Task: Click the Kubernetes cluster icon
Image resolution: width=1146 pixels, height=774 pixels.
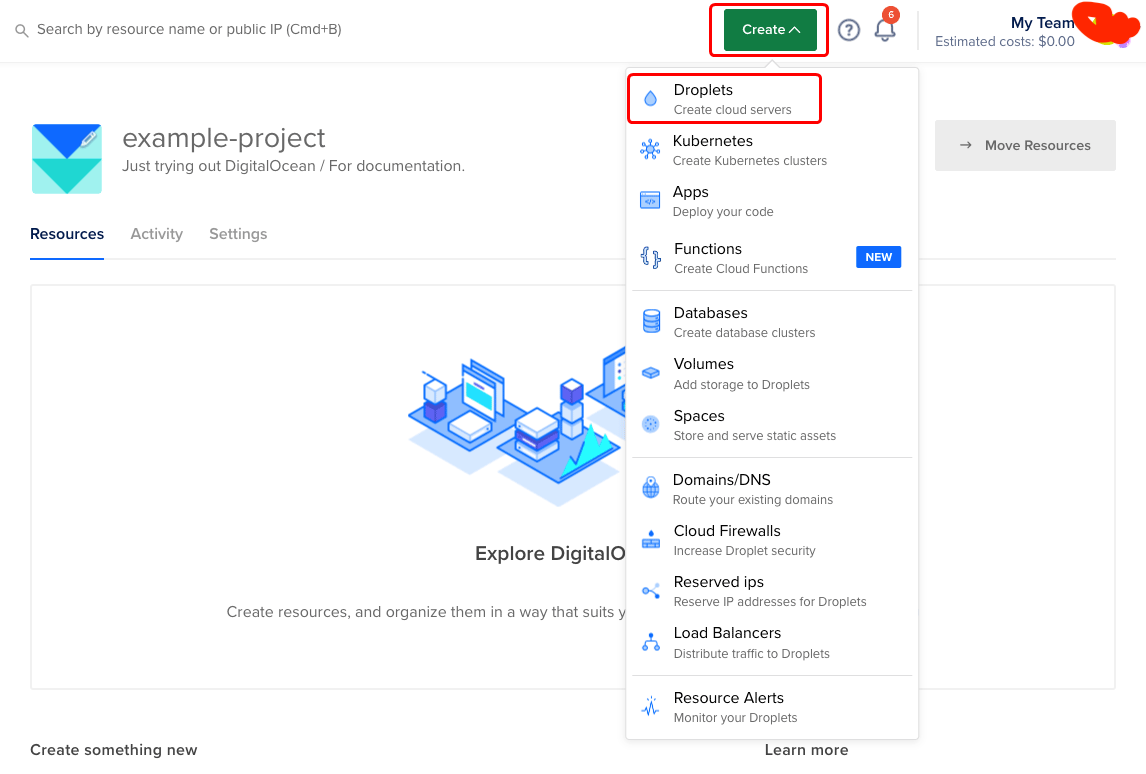Action: coord(650,150)
